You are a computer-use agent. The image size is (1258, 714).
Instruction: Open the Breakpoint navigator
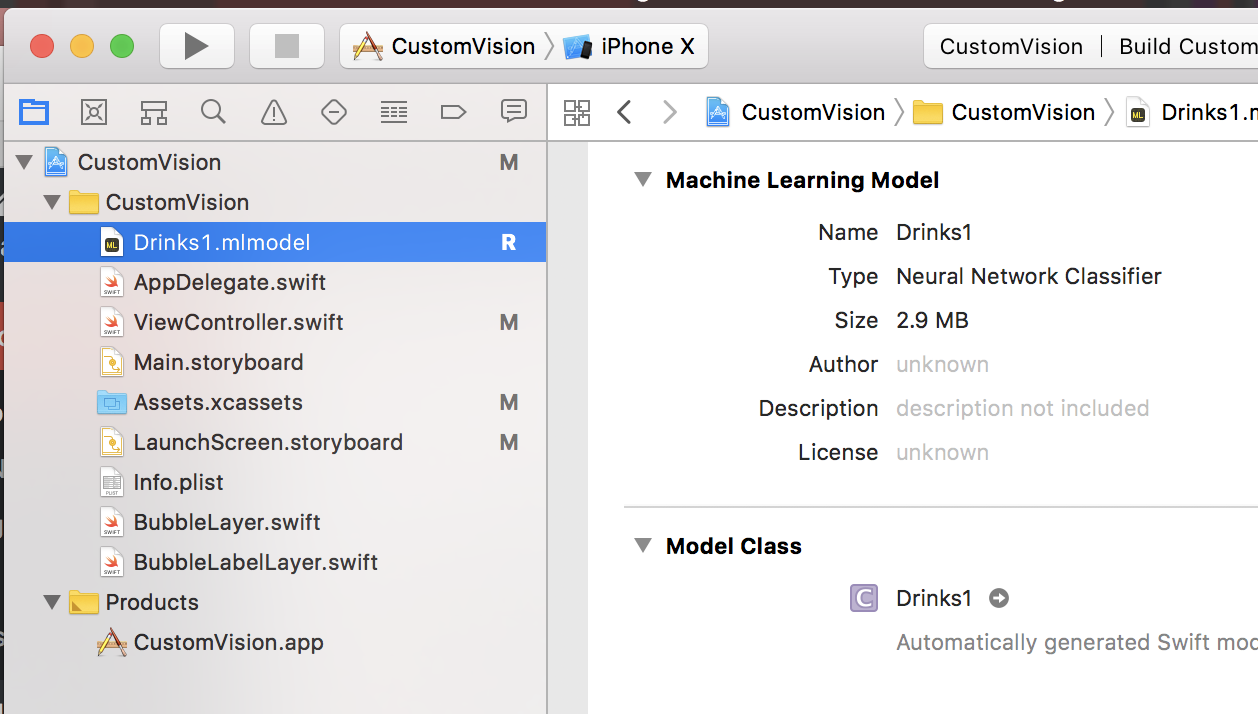pos(454,112)
